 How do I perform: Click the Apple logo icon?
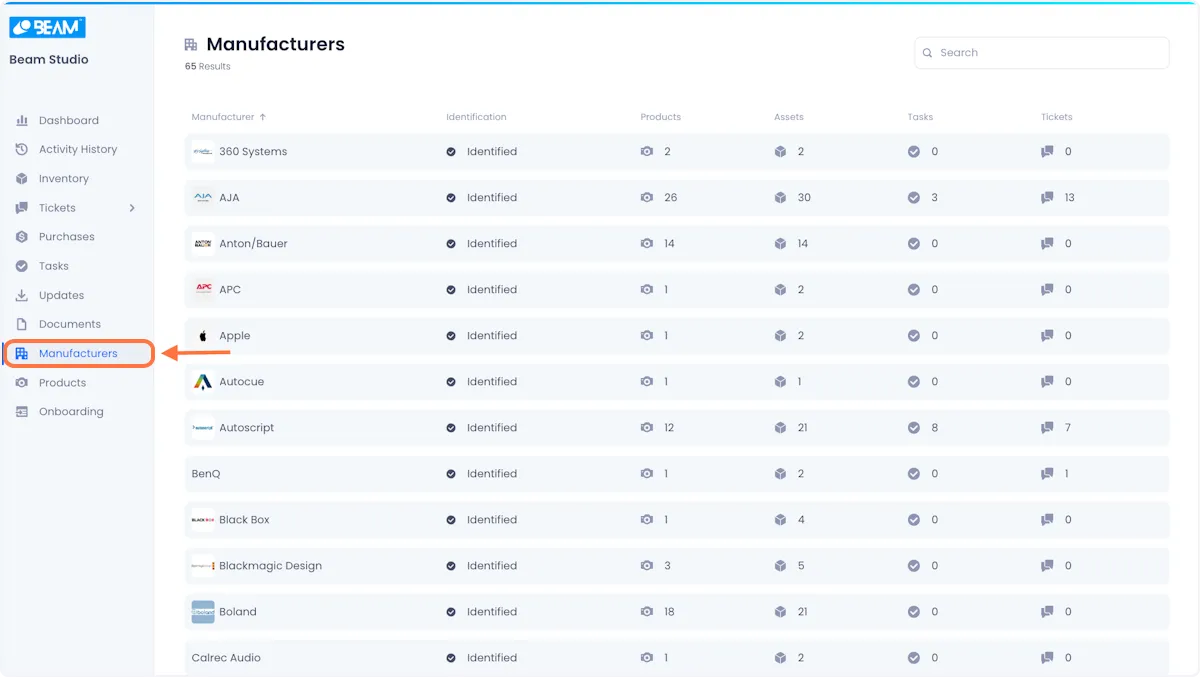coord(203,336)
